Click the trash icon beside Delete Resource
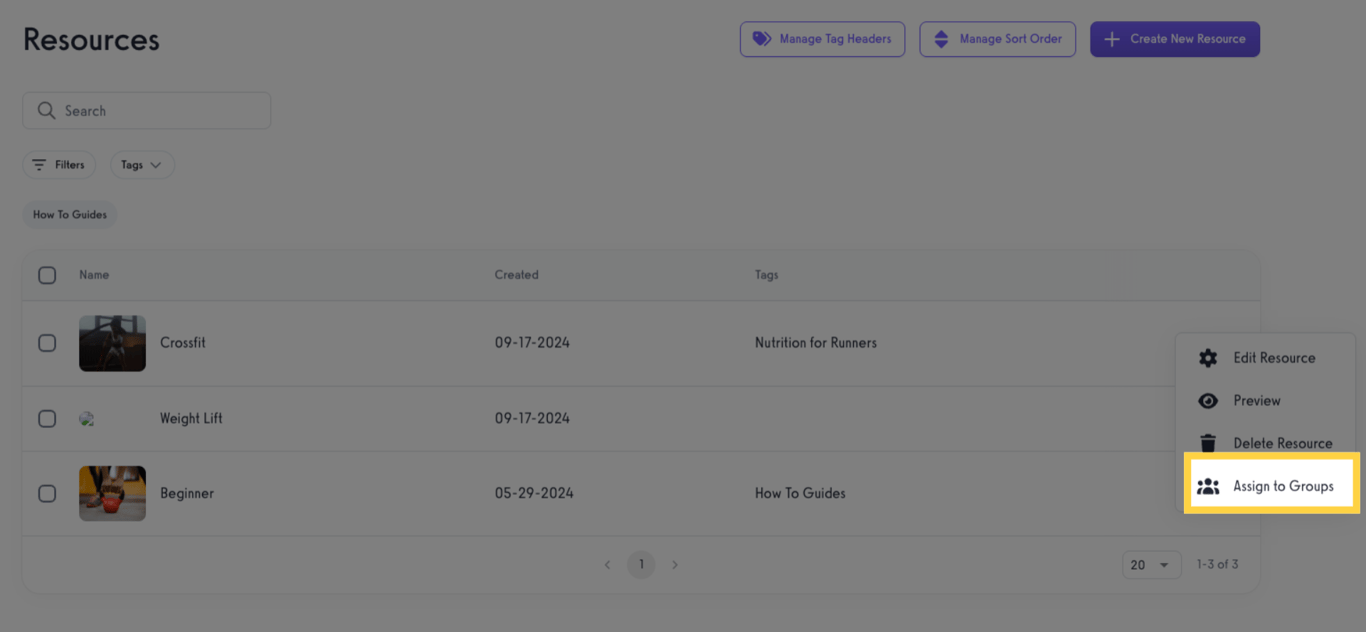 pos(1208,442)
